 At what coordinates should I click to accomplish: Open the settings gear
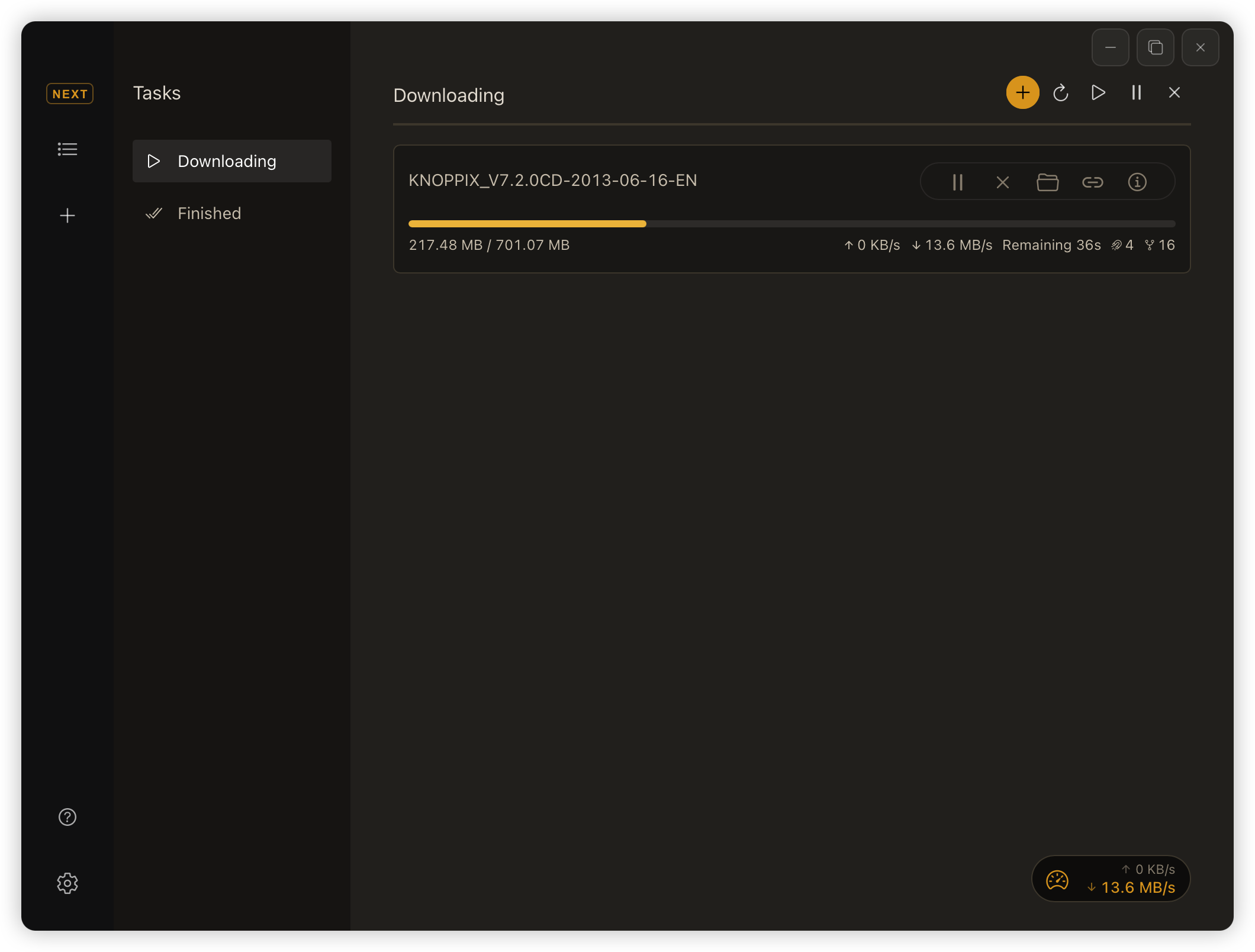coord(67,883)
